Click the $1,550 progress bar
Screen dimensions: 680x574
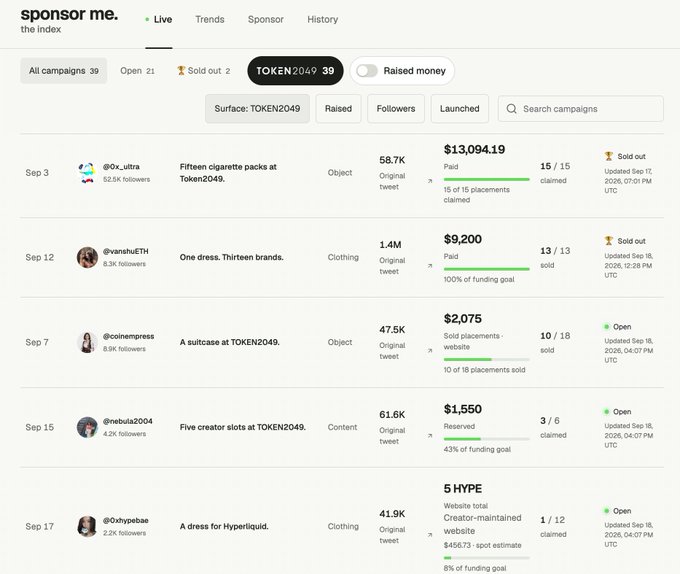pos(487,439)
